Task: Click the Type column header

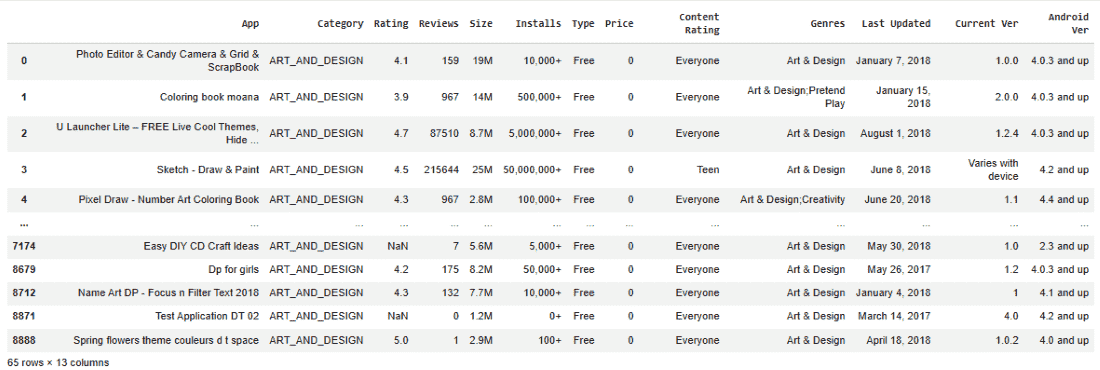Action: tap(583, 23)
